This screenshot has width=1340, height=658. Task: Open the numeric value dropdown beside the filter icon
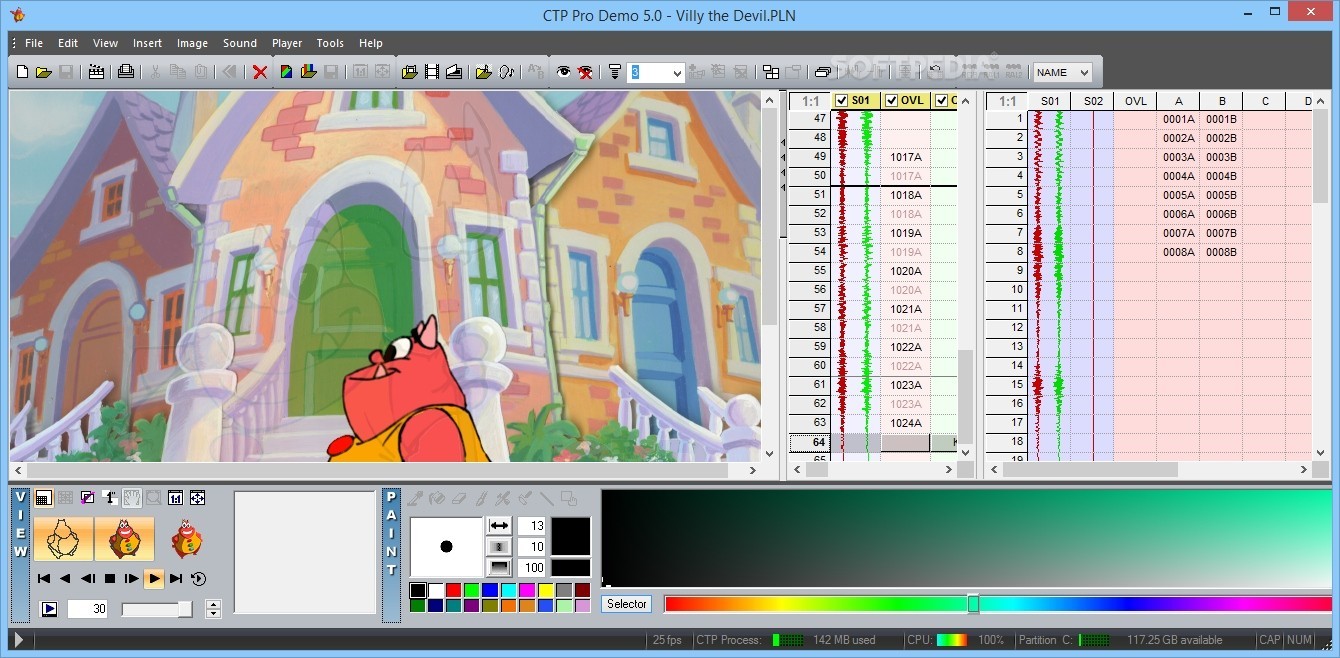(x=676, y=72)
